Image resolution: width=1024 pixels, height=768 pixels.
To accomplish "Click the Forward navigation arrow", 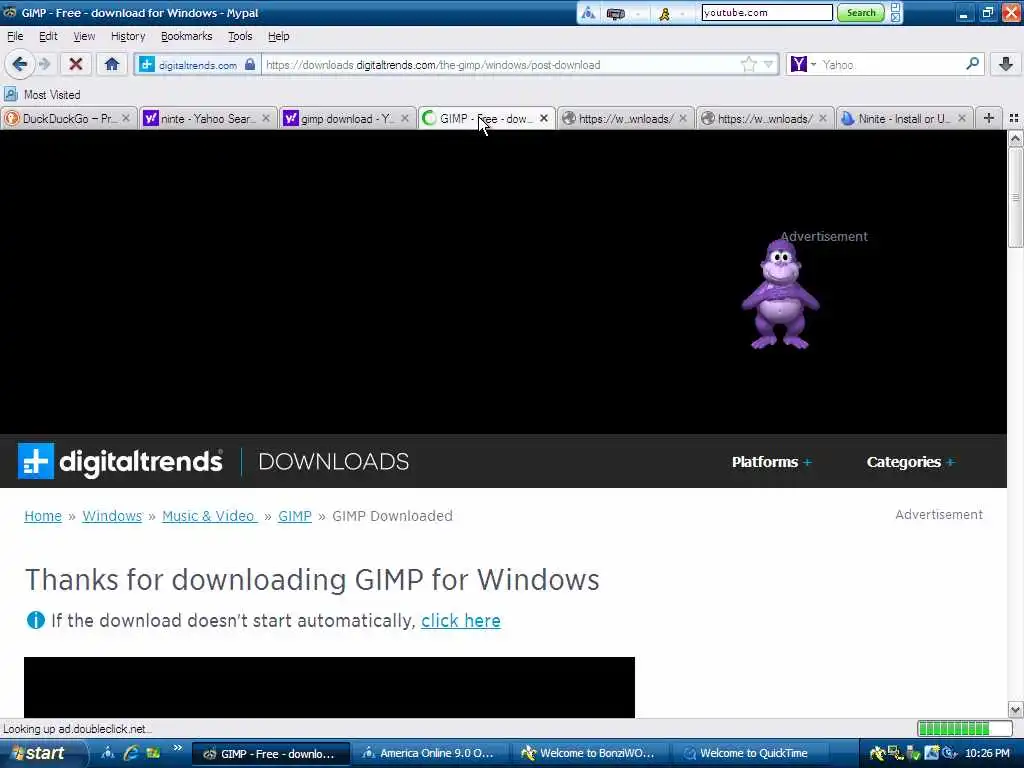I will (44, 64).
